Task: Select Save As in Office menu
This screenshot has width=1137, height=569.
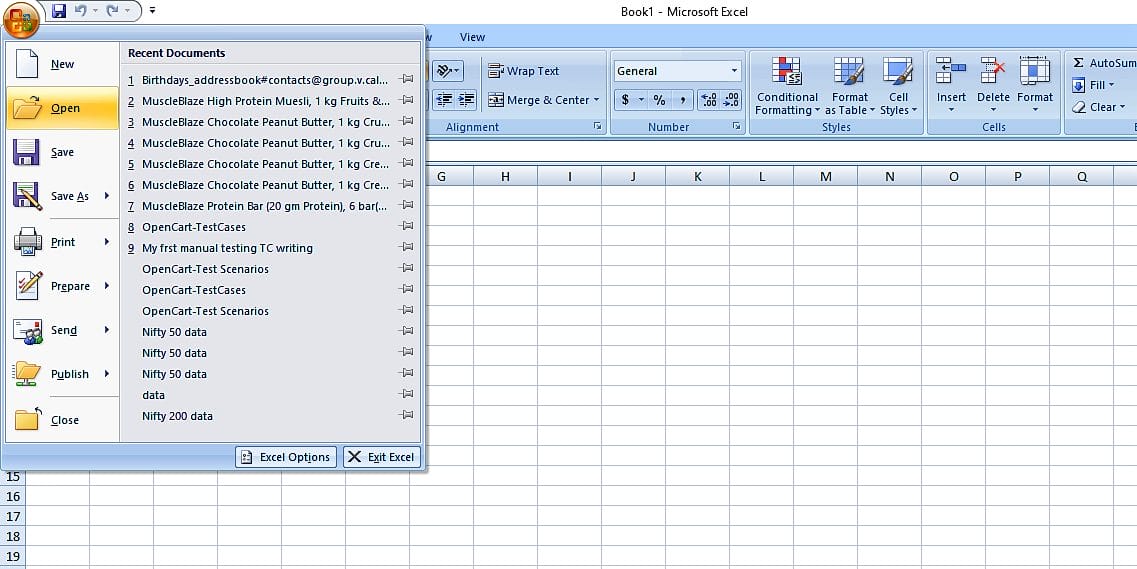Action: 69,197
